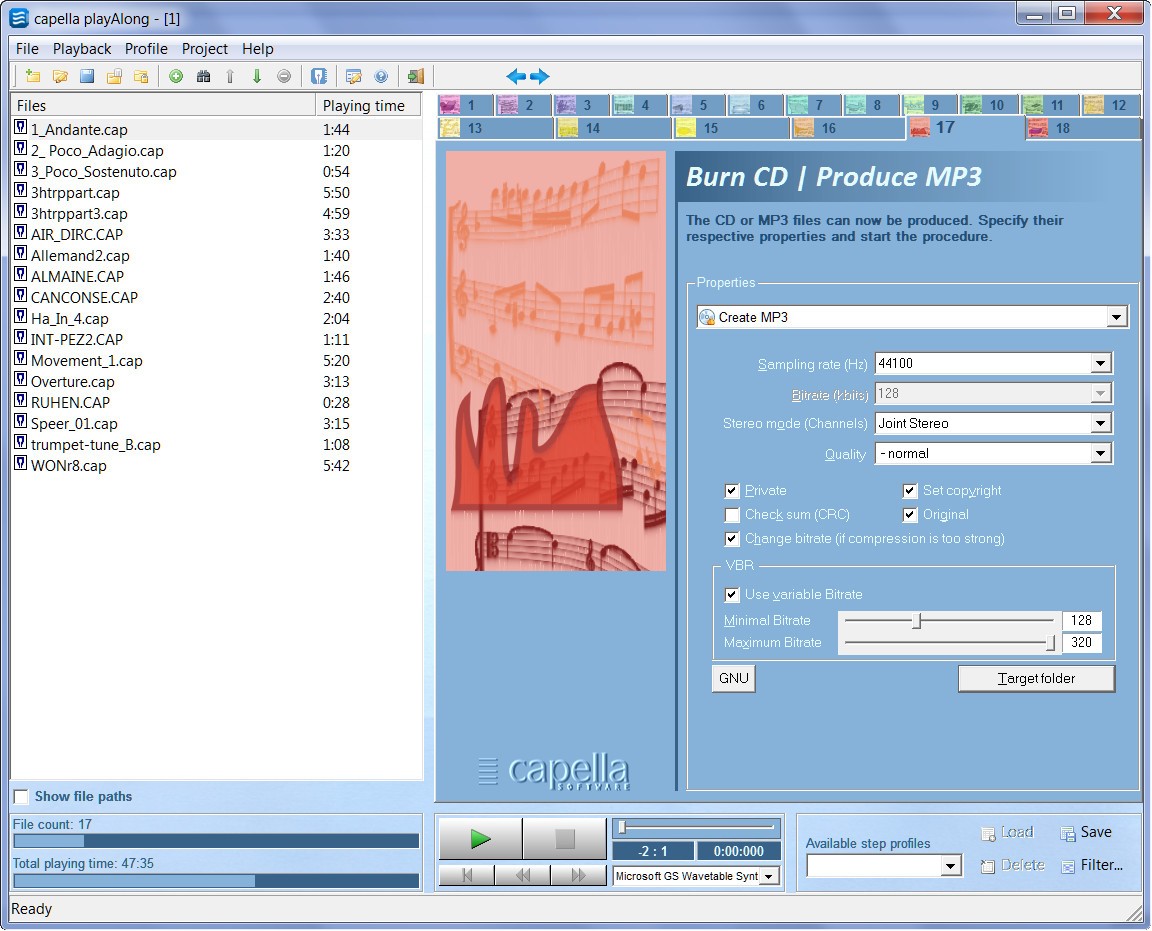Enable Show file paths checkbox

pyautogui.click(x=21, y=797)
